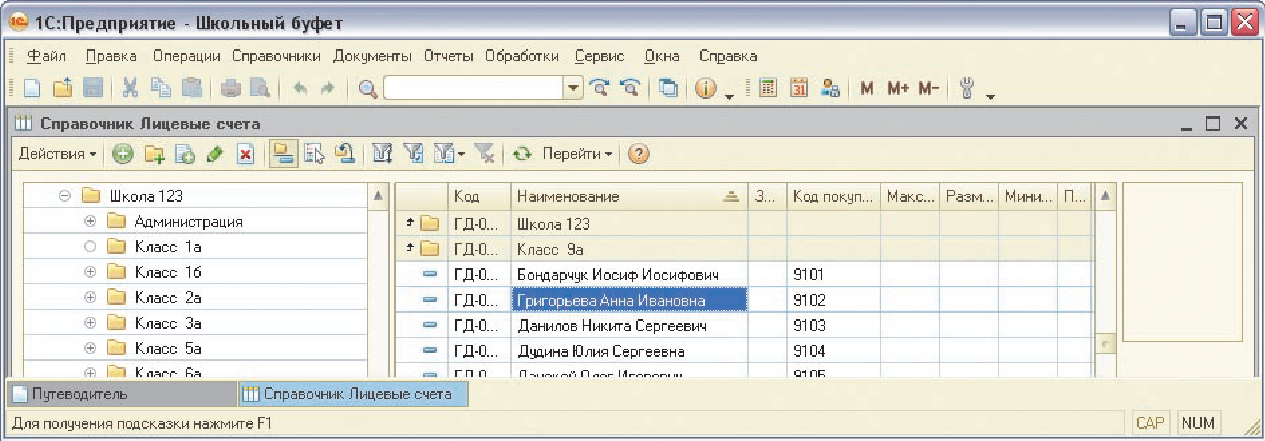The image size is (1265, 441).
Task: Open the Документы menu
Action: (372, 56)
